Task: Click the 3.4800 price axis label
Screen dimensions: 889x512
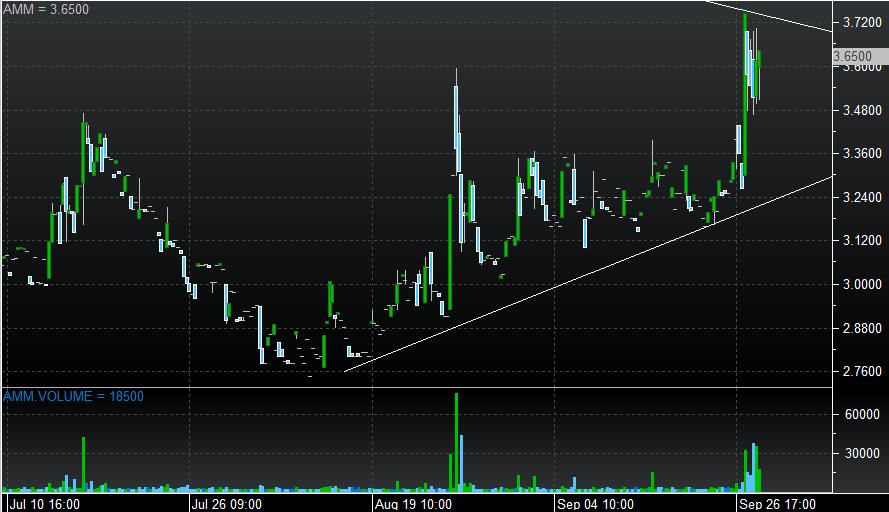Action: [860, 109]
